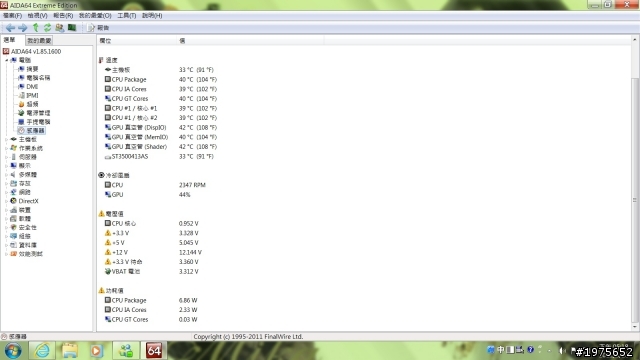The width and height of the screenshot is (640, 360).
Task: Click the Database (資料庫) tree icon
Action: (x=13, y=245)
